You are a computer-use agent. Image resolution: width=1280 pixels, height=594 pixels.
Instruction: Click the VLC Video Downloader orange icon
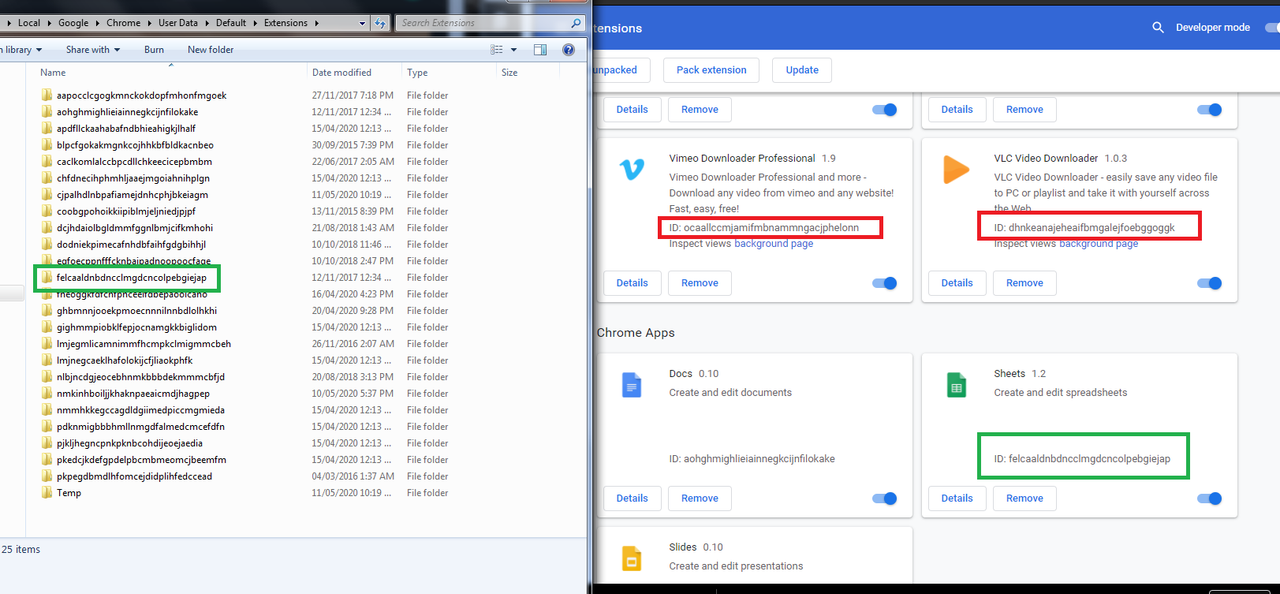click(956, 170)
